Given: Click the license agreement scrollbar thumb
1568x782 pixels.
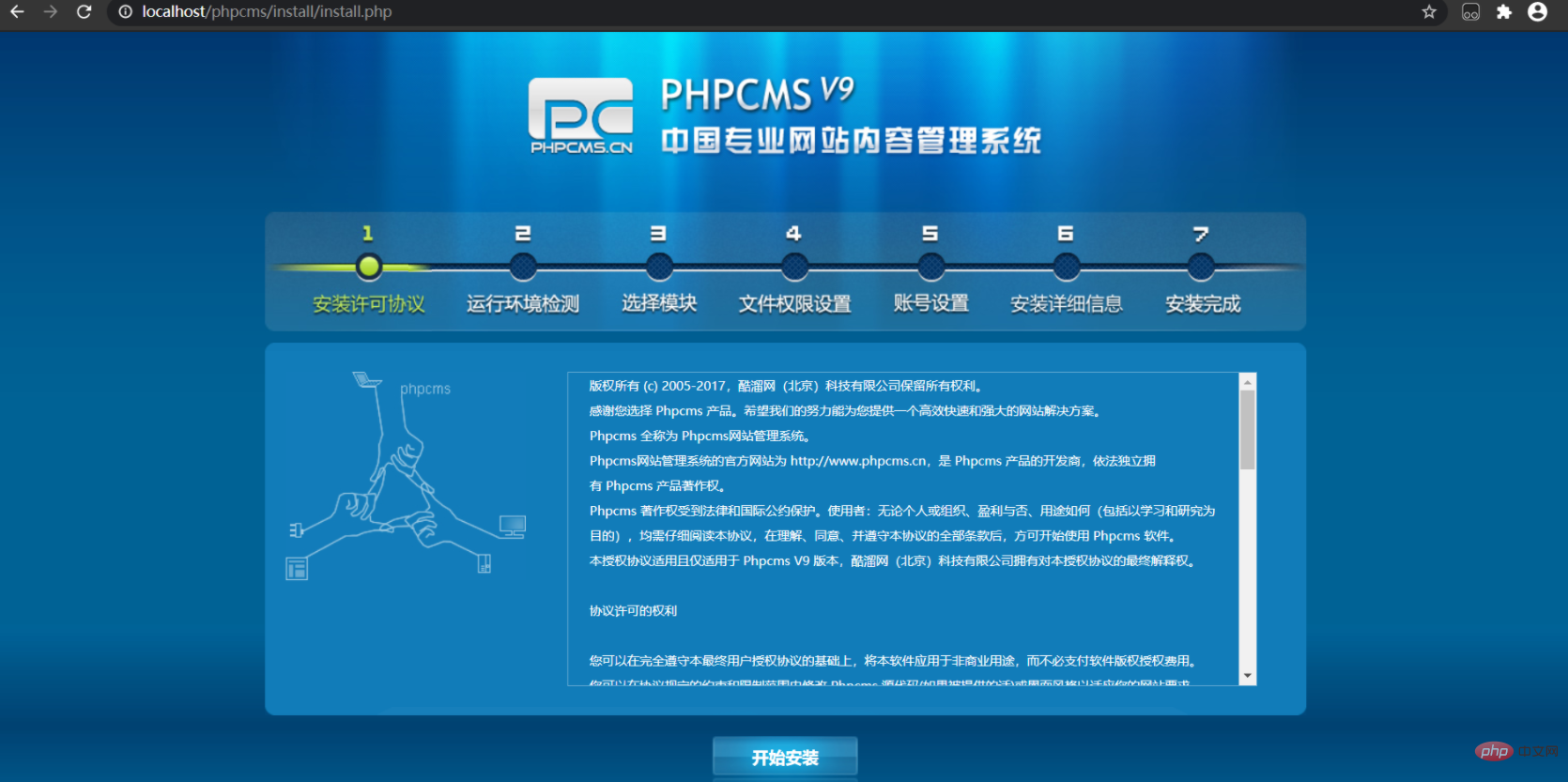Looking at the screenshot, I should (1248, 430).
